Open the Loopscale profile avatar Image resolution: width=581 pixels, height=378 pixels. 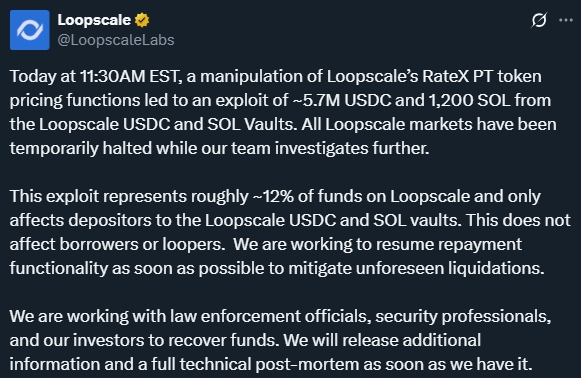click(x=30, y=30)
